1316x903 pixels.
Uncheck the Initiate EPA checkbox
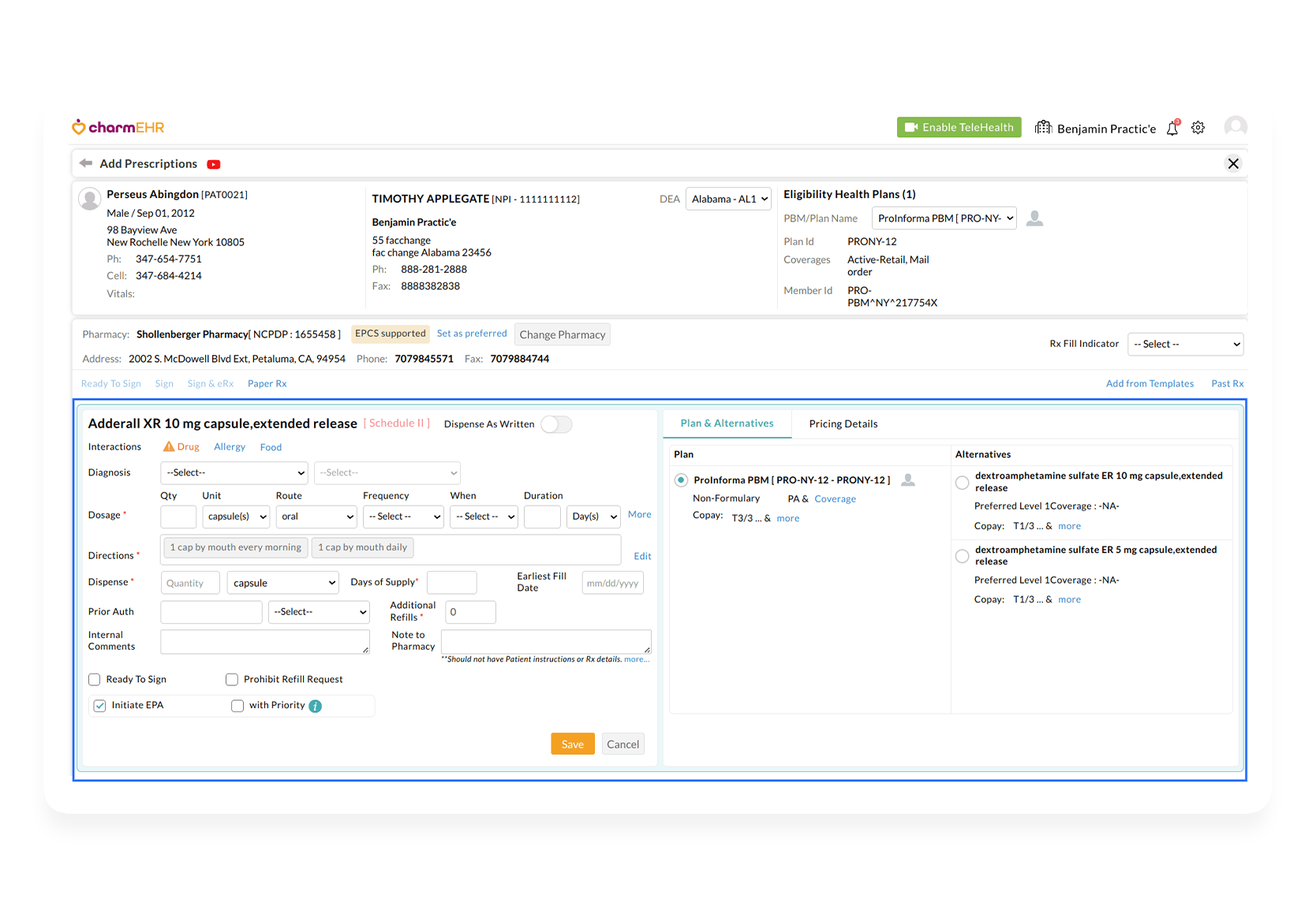99,706
